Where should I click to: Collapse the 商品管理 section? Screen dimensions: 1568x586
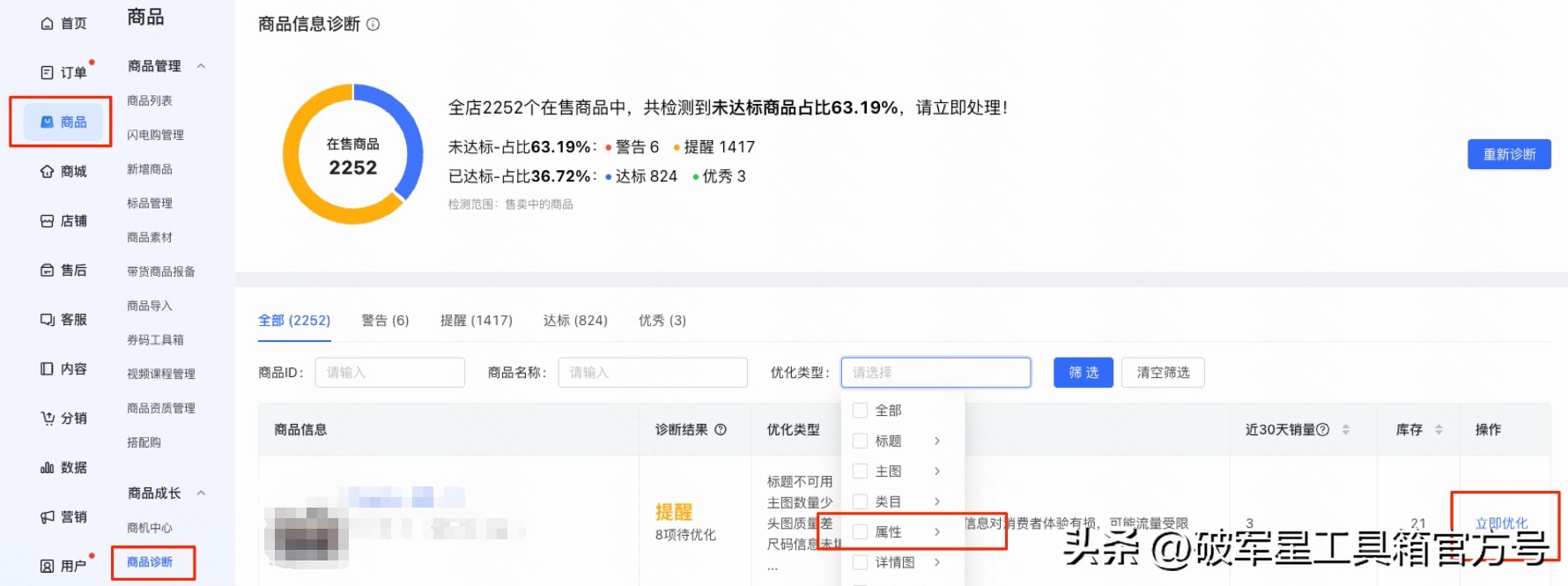202,65
